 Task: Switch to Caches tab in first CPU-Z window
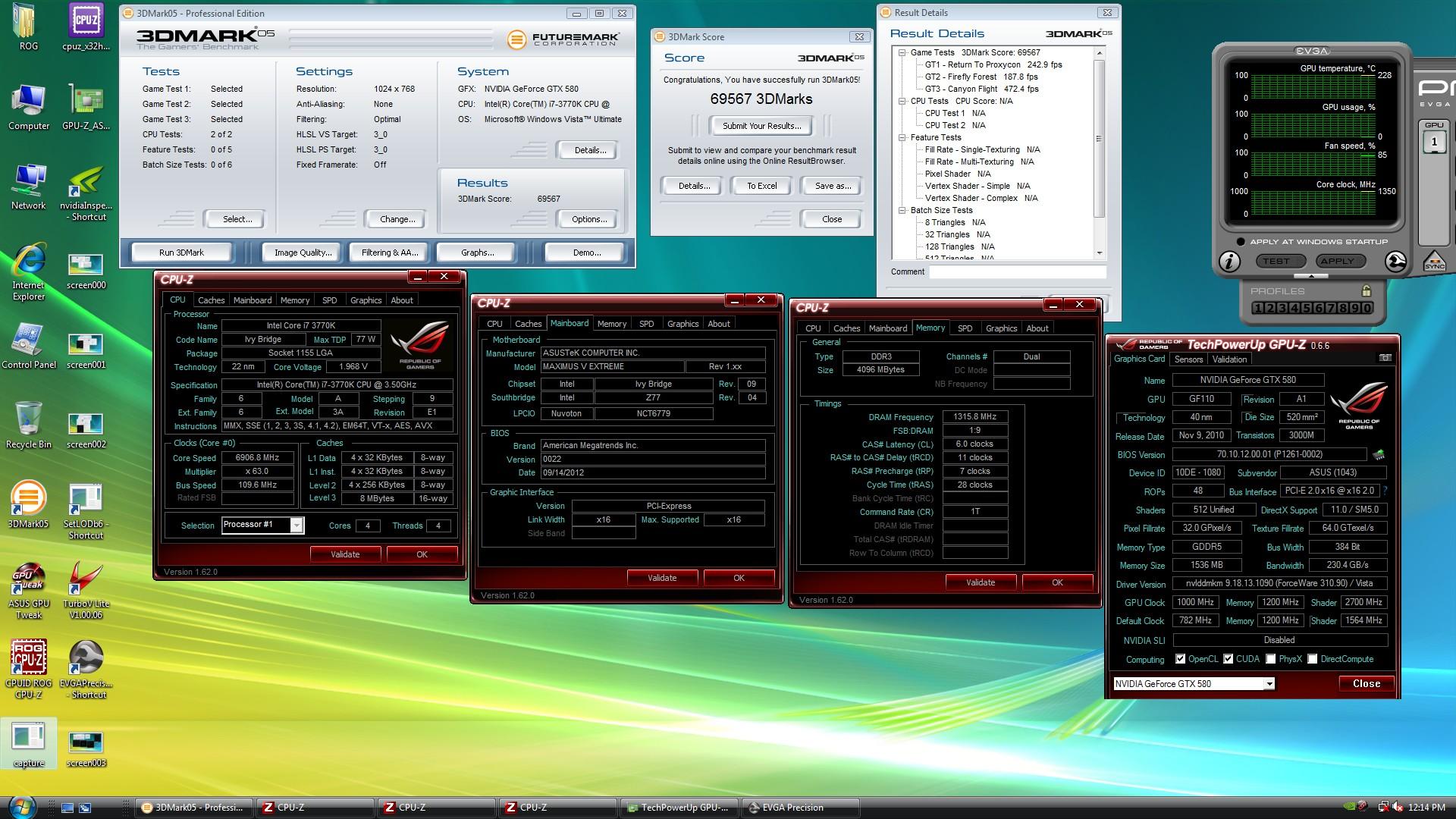click(x=211, y=300)
